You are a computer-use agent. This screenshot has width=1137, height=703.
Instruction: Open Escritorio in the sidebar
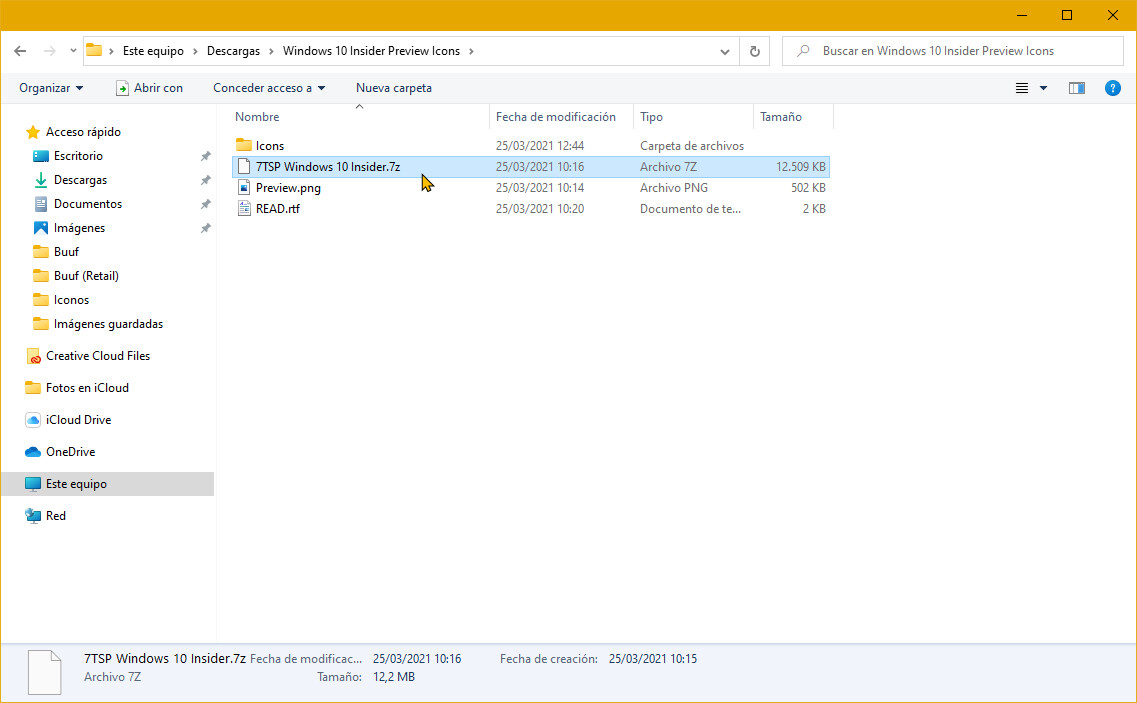(x=78, y=156)
